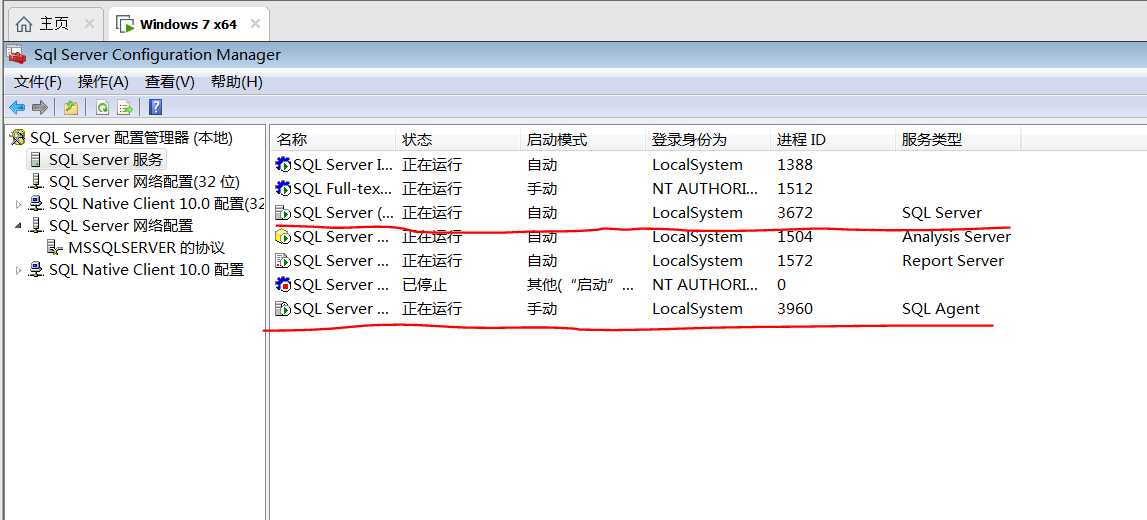Viewport: 1147px width, 520px height.
Task: Click the gray Forward arrow toolbar icon
Action: click(x=40, y=108)
